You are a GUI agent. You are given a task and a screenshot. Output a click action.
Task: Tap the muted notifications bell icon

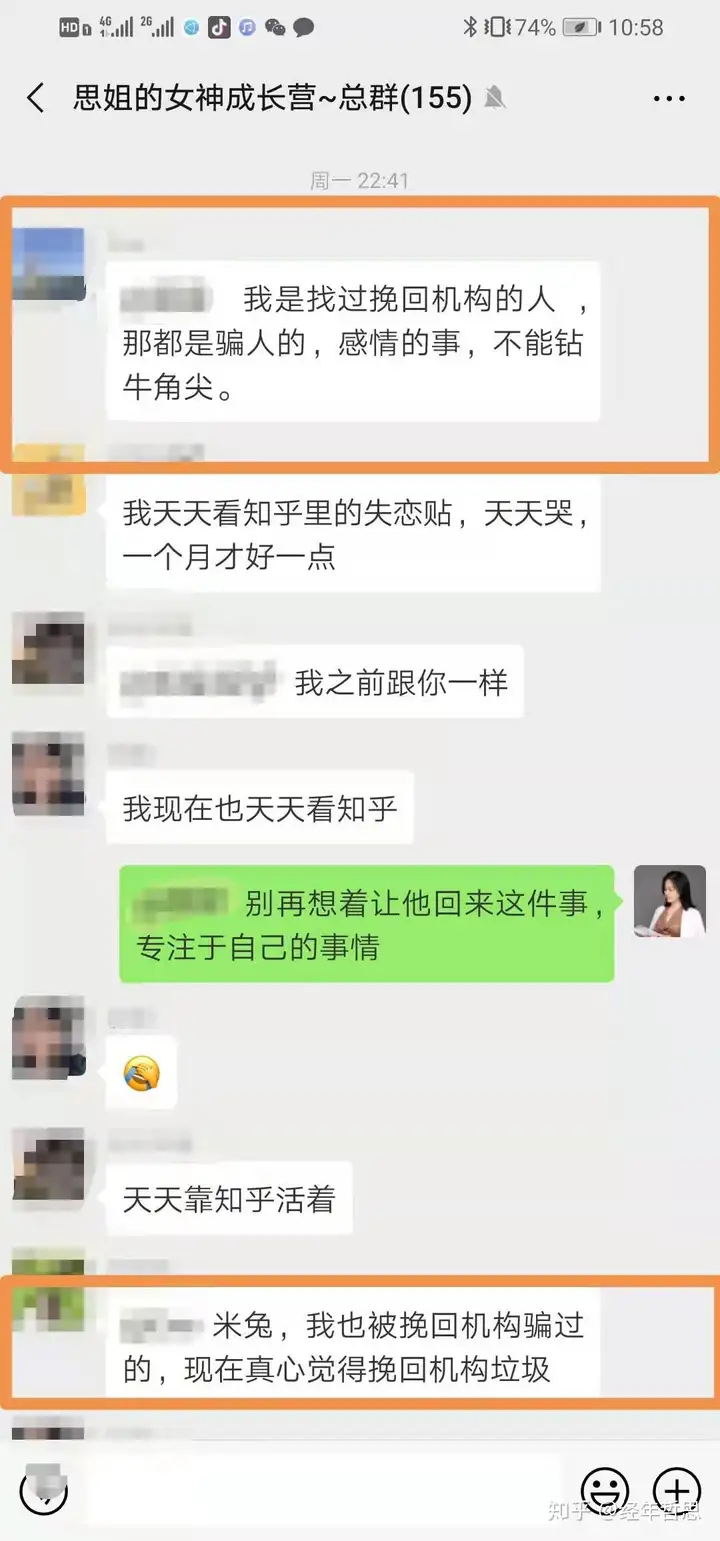pyautogui.click(x=494, y=98)
